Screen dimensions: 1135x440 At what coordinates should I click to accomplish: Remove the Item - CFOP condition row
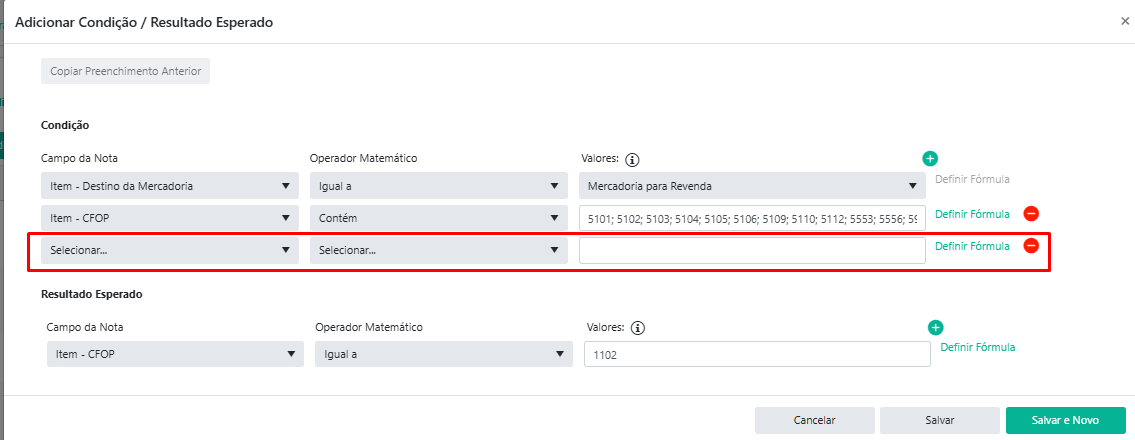pos(1031,213)
